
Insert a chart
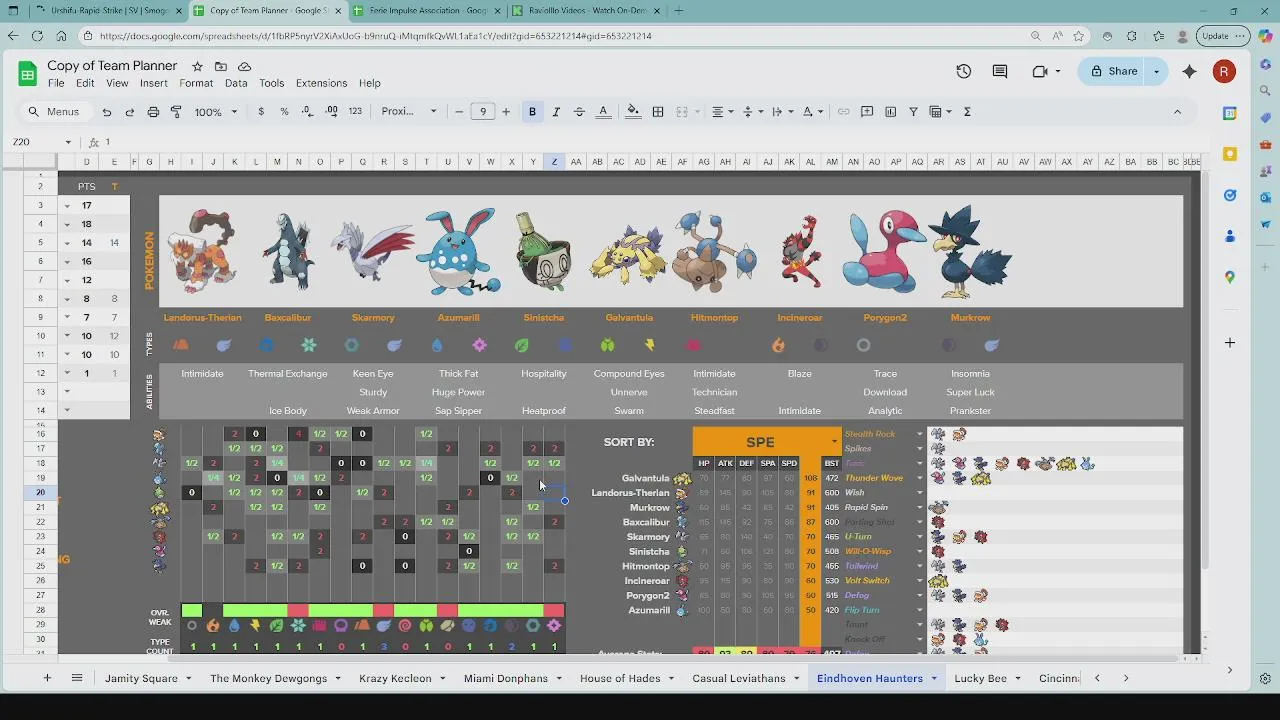tap(890, 112)
